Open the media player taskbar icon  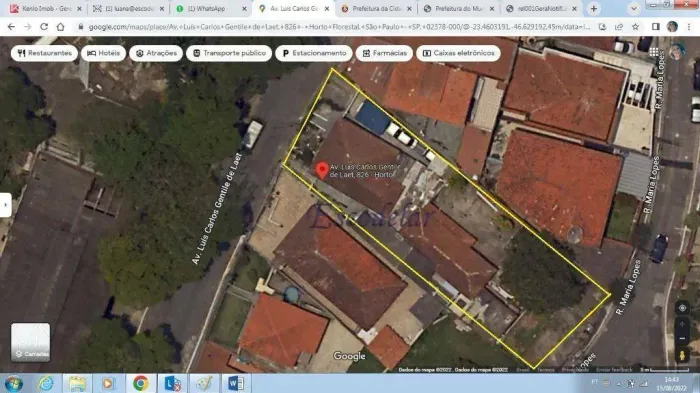pos(108,384)
